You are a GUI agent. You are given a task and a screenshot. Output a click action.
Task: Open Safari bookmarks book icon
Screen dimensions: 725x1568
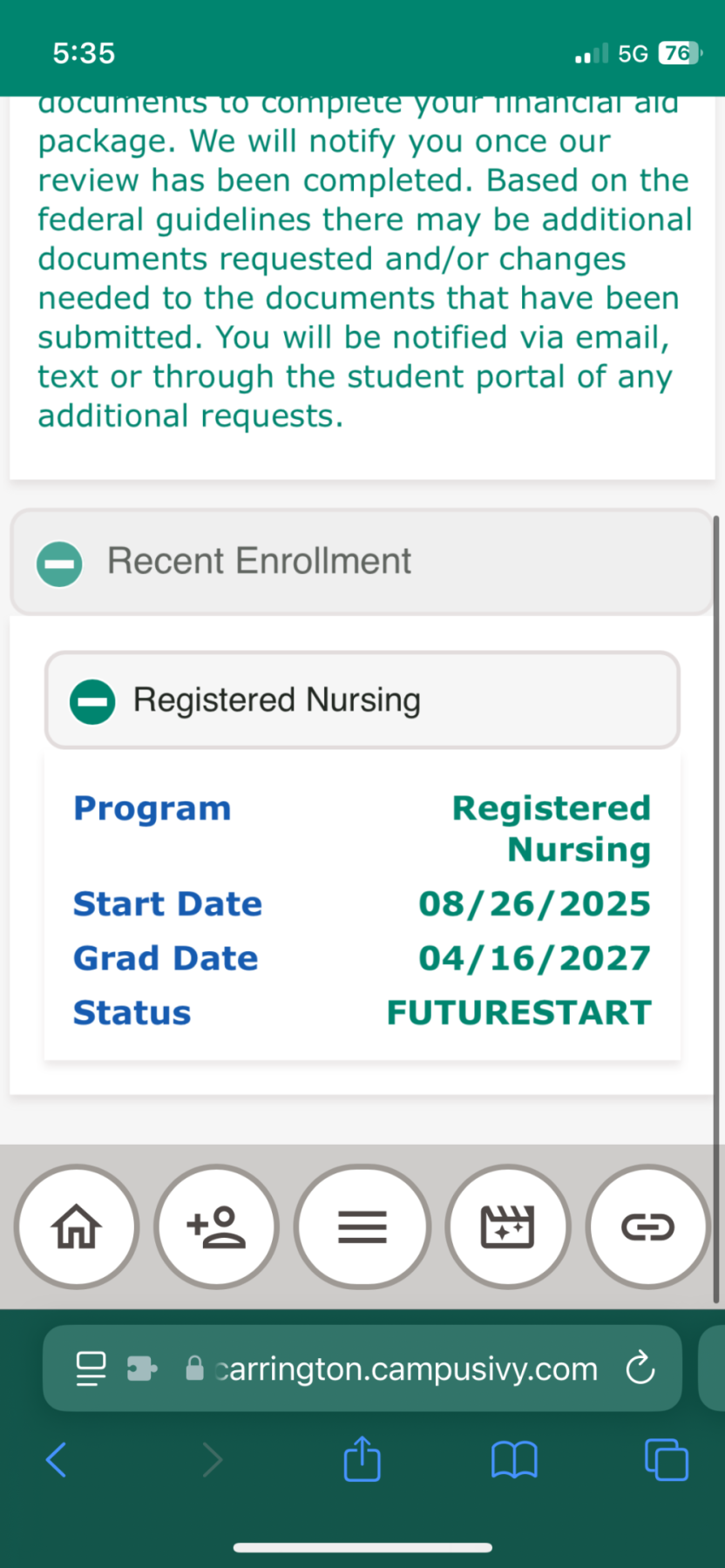514,1460
